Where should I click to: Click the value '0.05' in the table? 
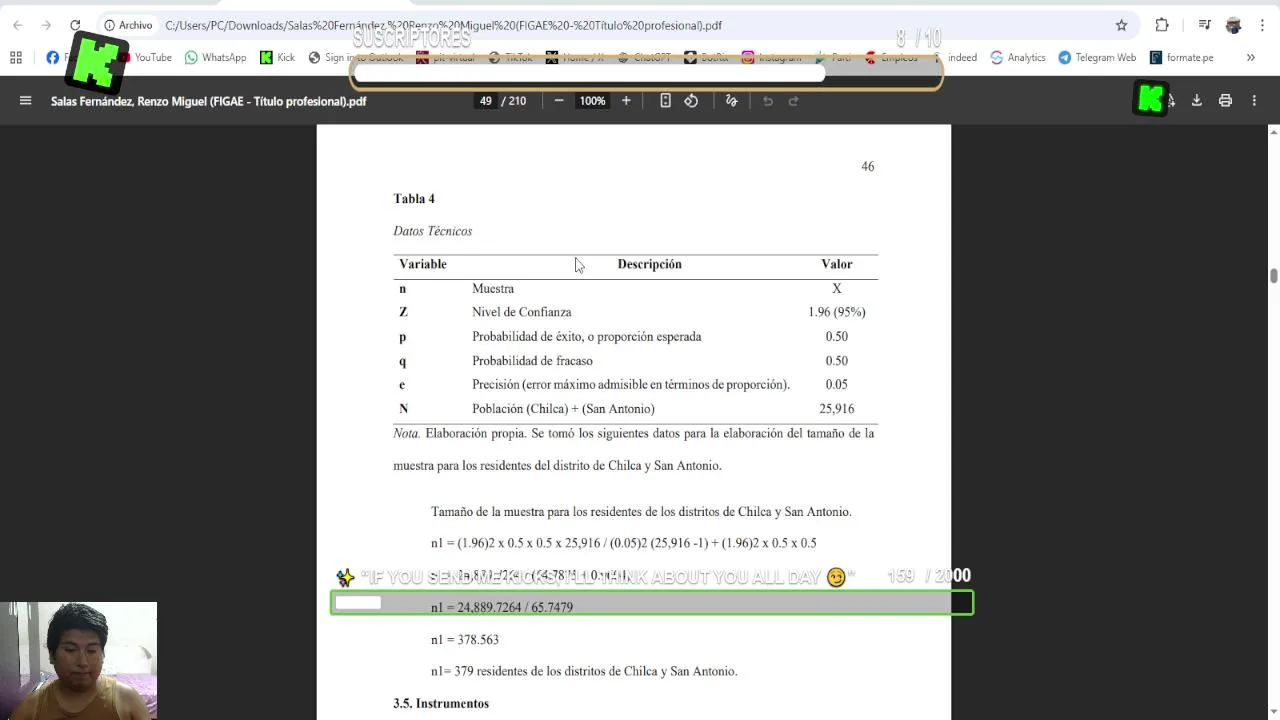837,385
